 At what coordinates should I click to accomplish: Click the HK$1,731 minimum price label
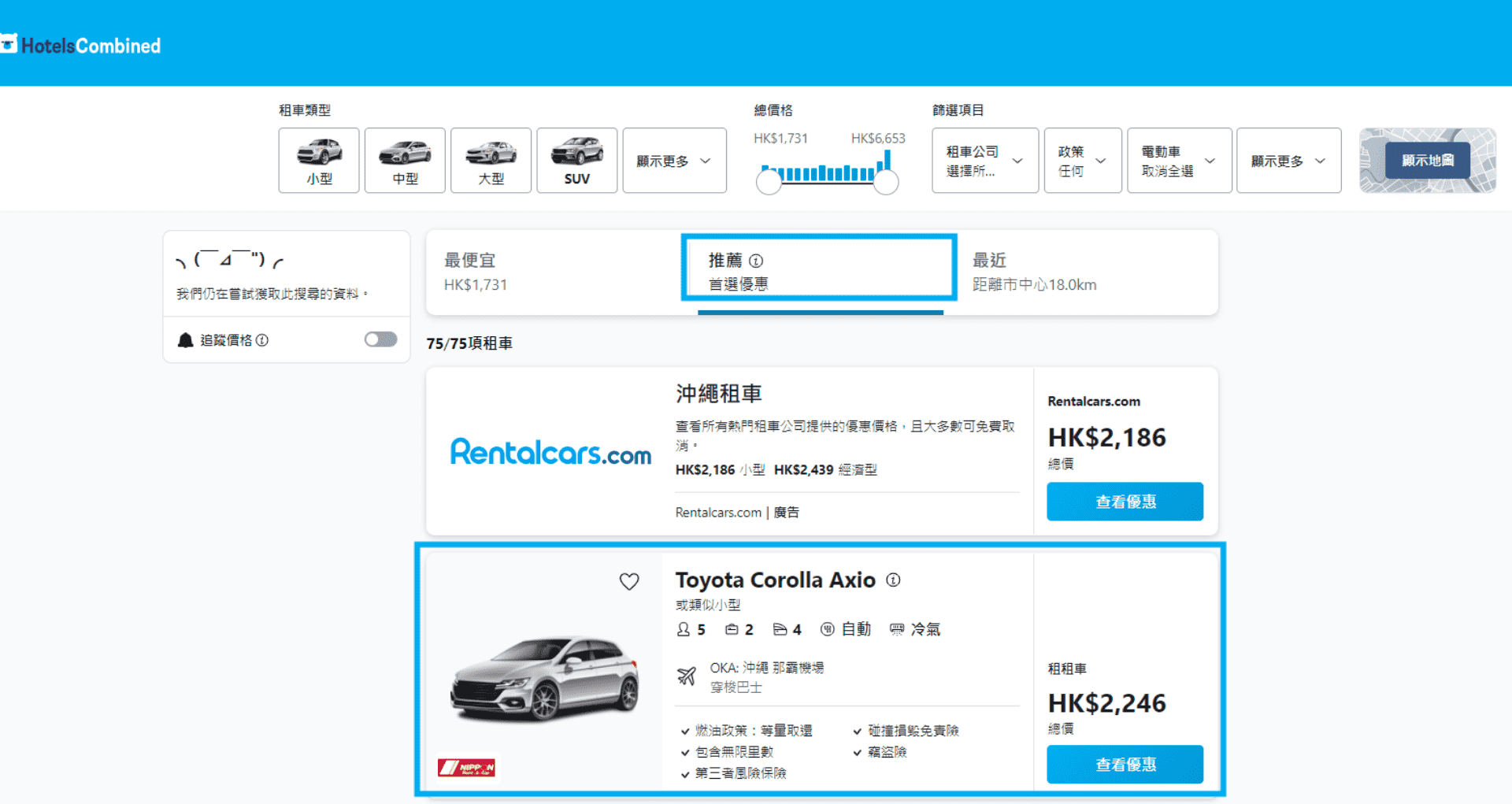pyautogui.click(x=780, y=139)
